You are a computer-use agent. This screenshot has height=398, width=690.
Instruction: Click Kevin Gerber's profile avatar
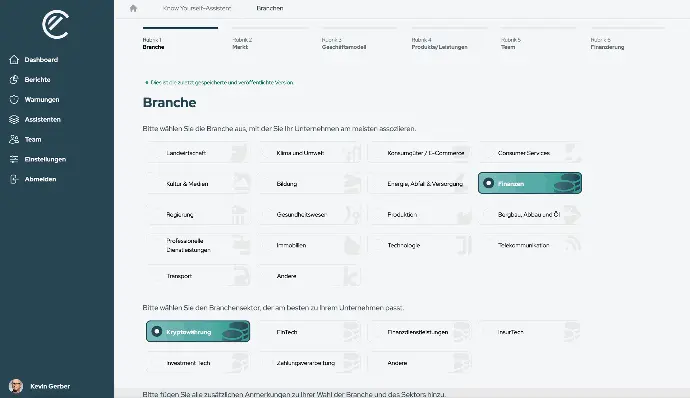point(16,386)
